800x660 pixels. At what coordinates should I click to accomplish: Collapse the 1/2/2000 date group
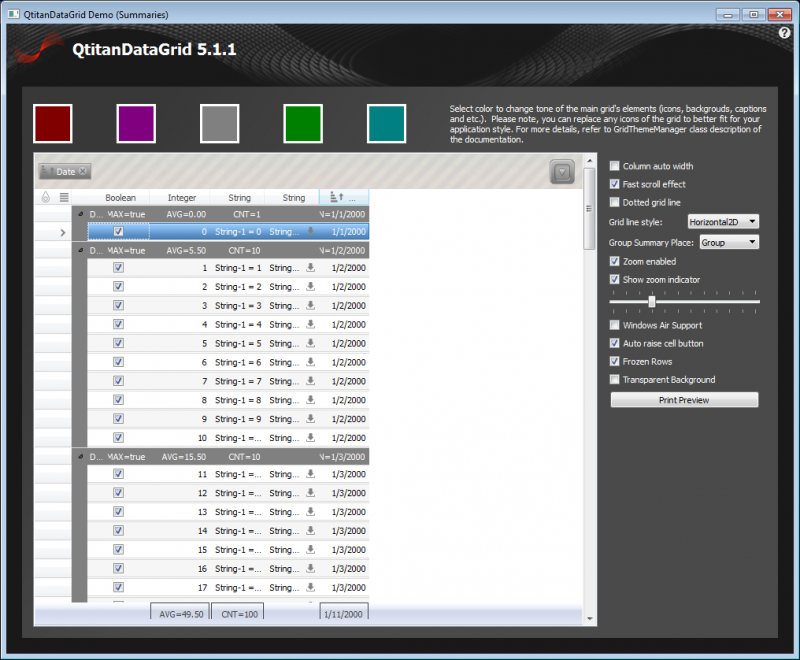[80, 251]
